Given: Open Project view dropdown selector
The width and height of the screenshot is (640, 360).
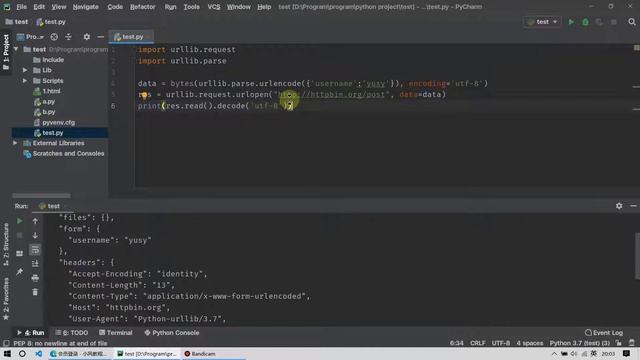Looking at the screenshot, I should tap(31, 37).
